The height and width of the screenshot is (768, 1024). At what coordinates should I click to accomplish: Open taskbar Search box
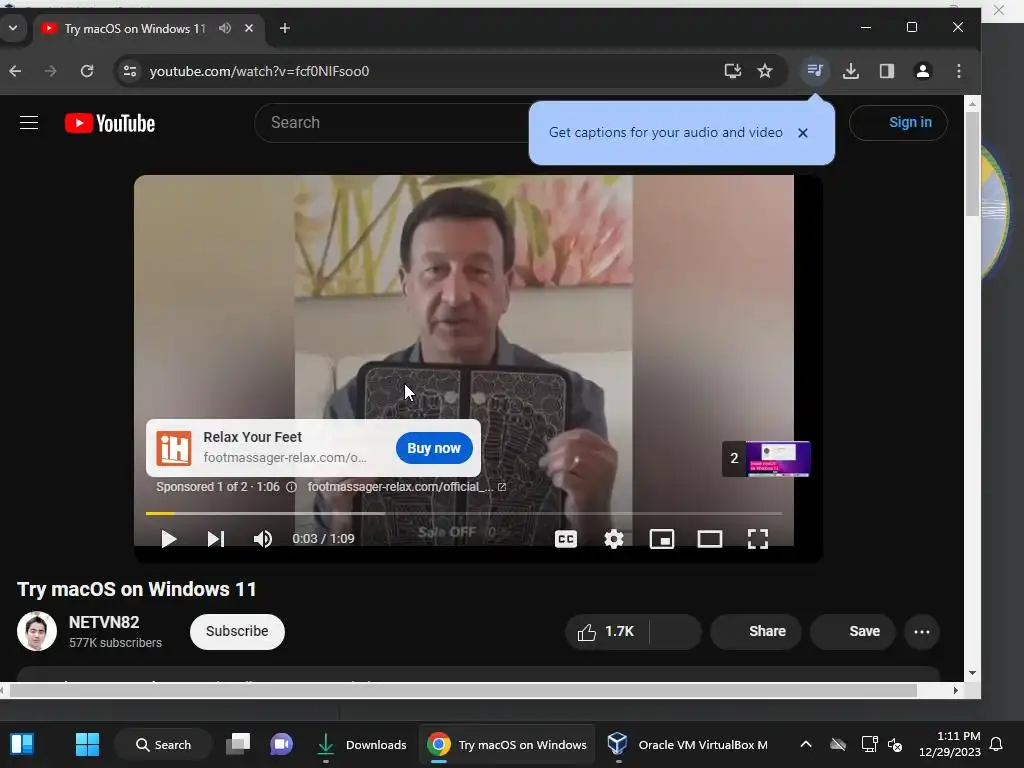163,744
